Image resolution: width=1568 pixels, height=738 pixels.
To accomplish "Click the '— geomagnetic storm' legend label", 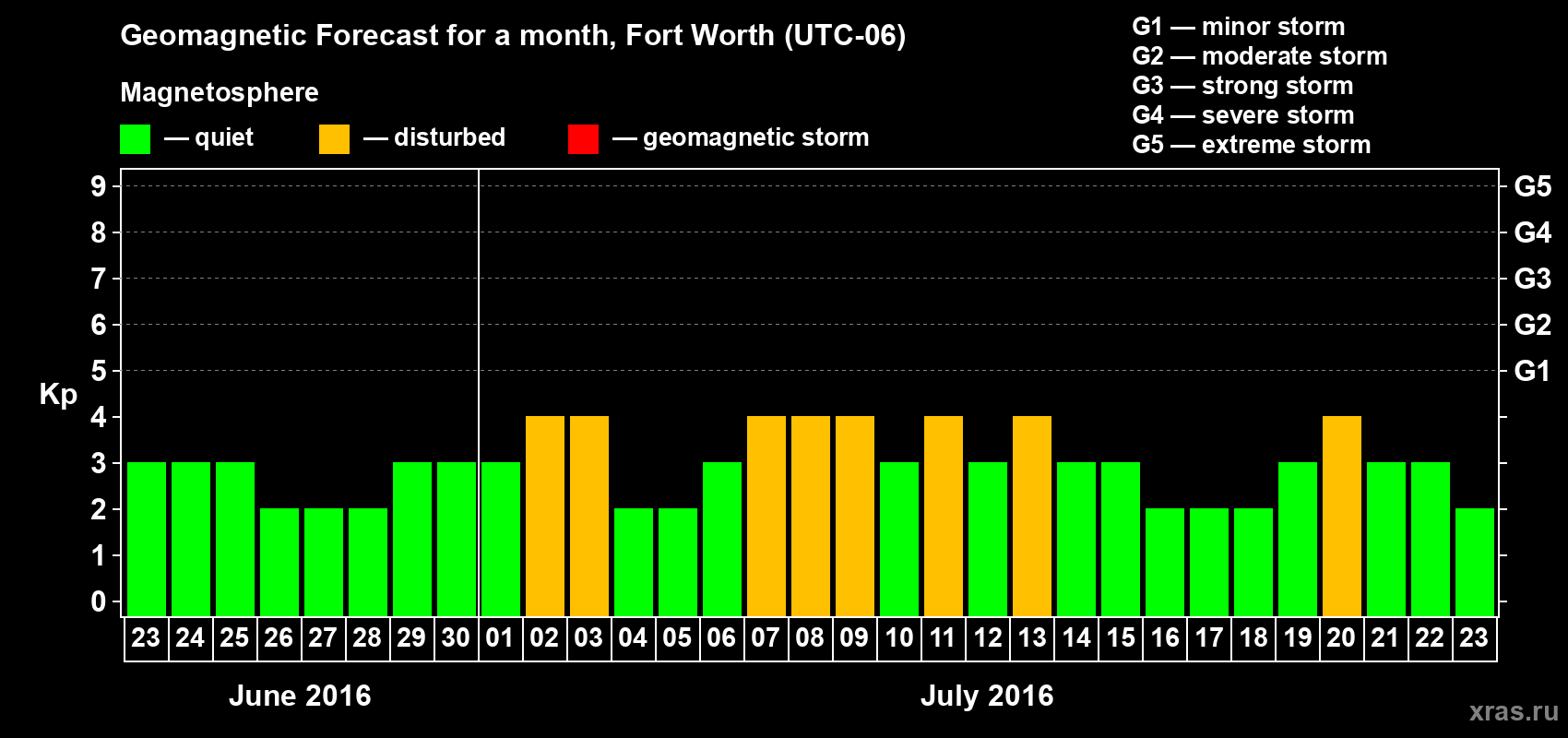I will [741, 137].
